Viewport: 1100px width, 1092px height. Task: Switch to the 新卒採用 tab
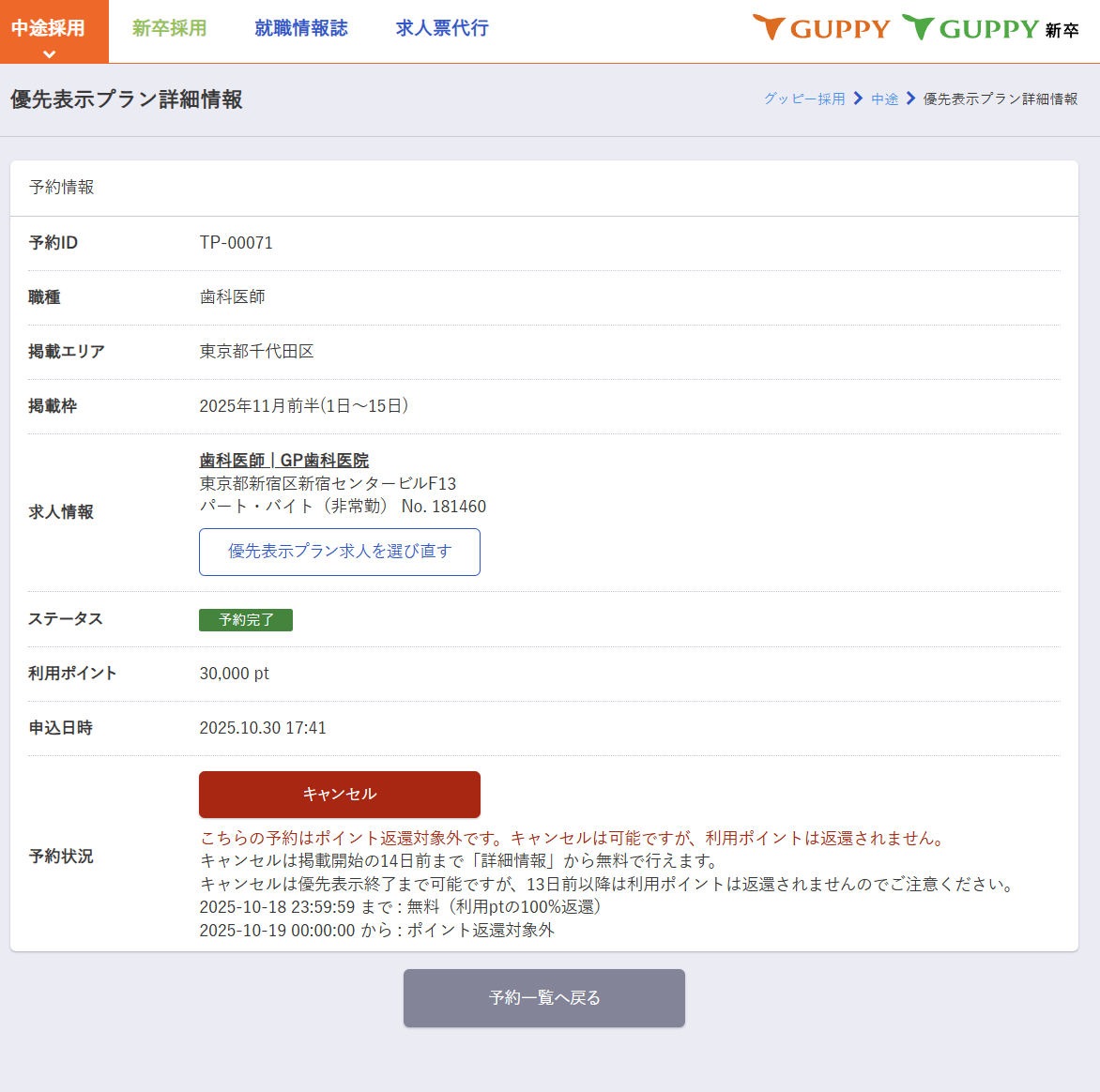pos(169,28)
